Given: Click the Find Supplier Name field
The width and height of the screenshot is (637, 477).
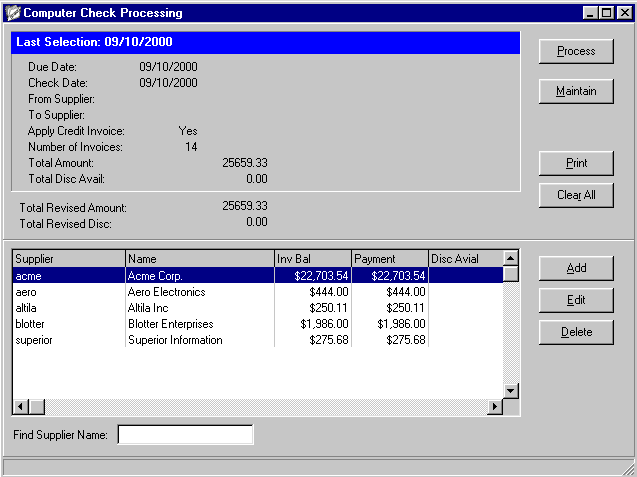Looking at the screenshot, I should coord(185,435).
